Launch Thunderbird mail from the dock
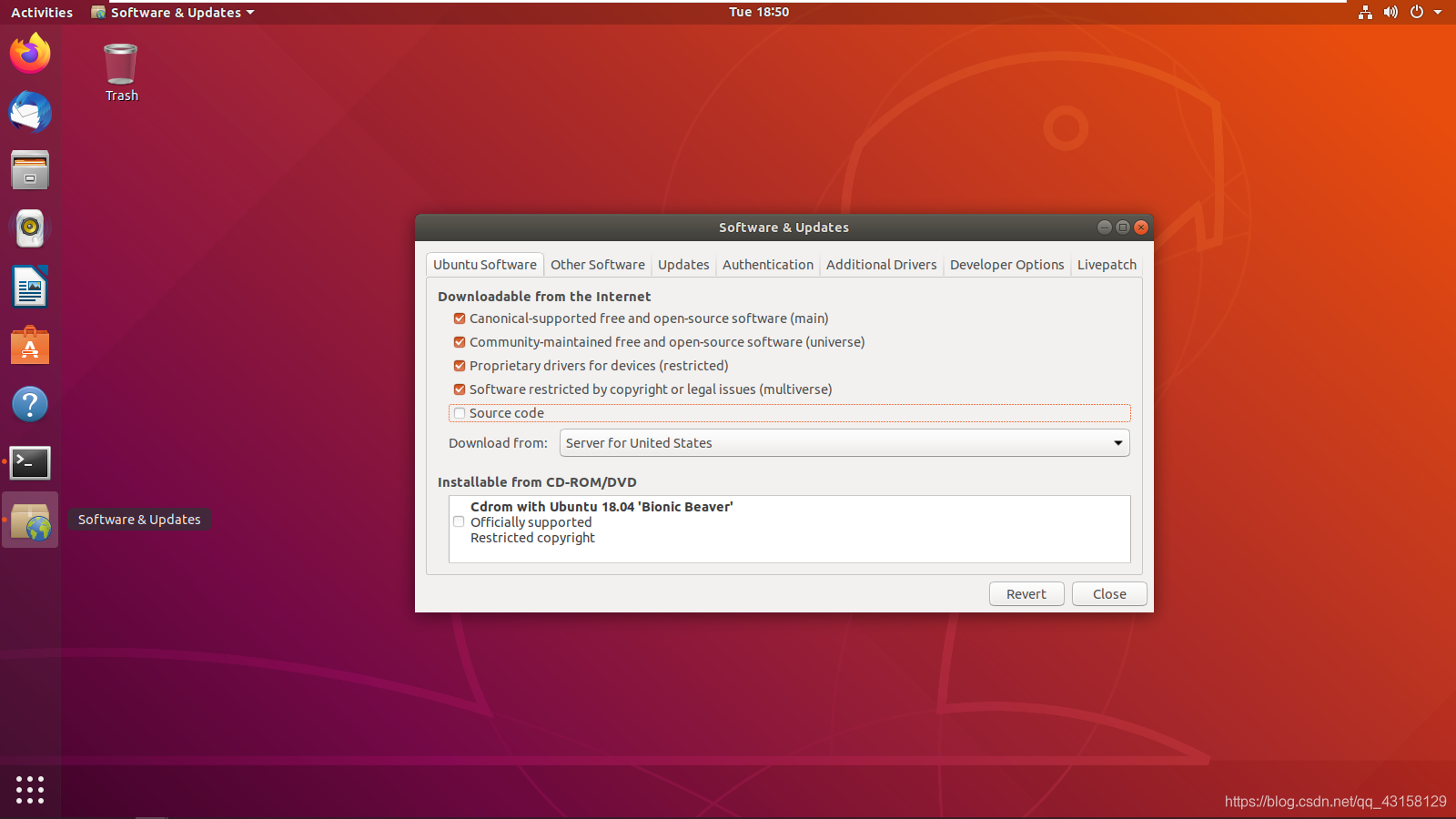 (30, 112)
